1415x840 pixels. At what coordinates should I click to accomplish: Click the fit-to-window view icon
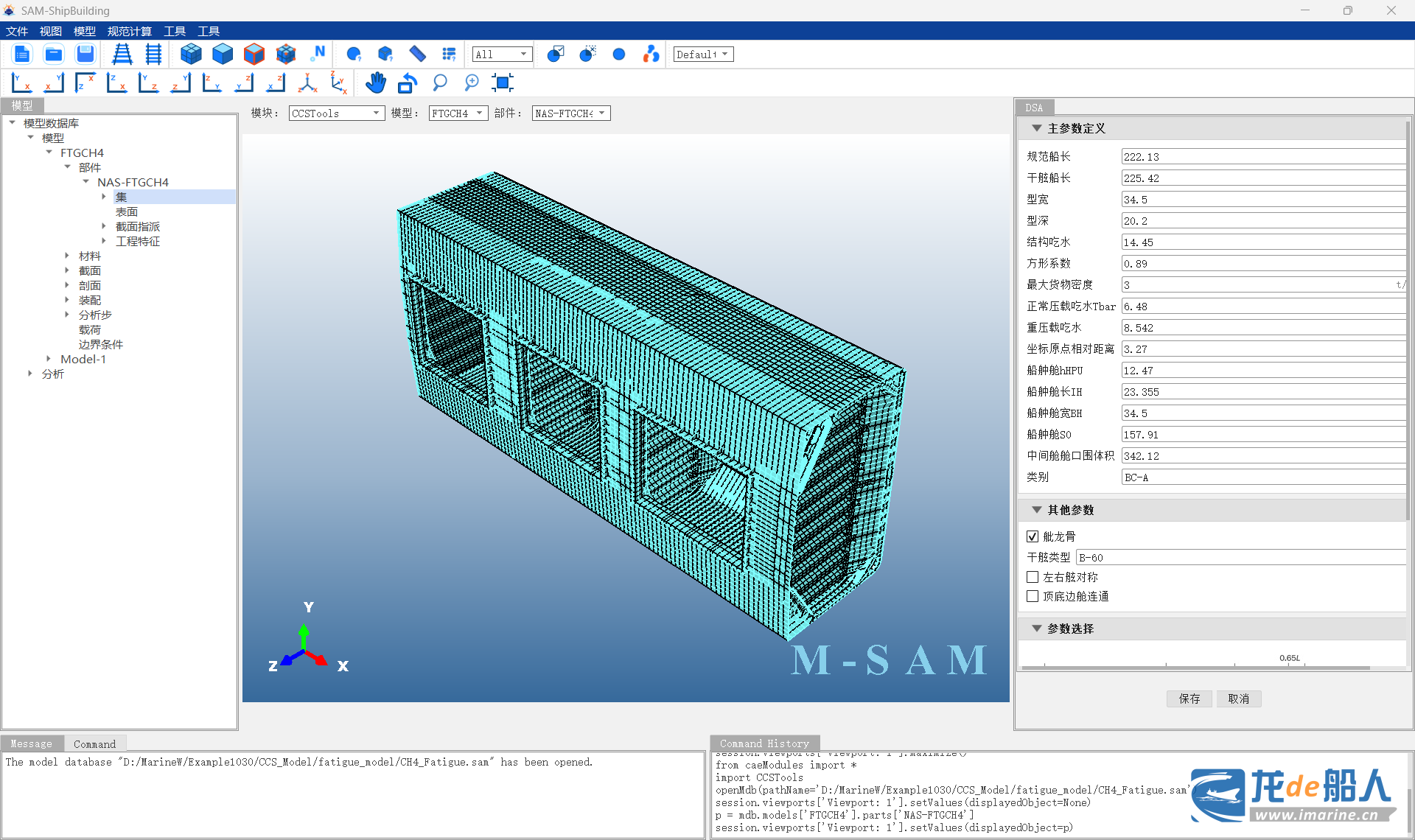503,83
